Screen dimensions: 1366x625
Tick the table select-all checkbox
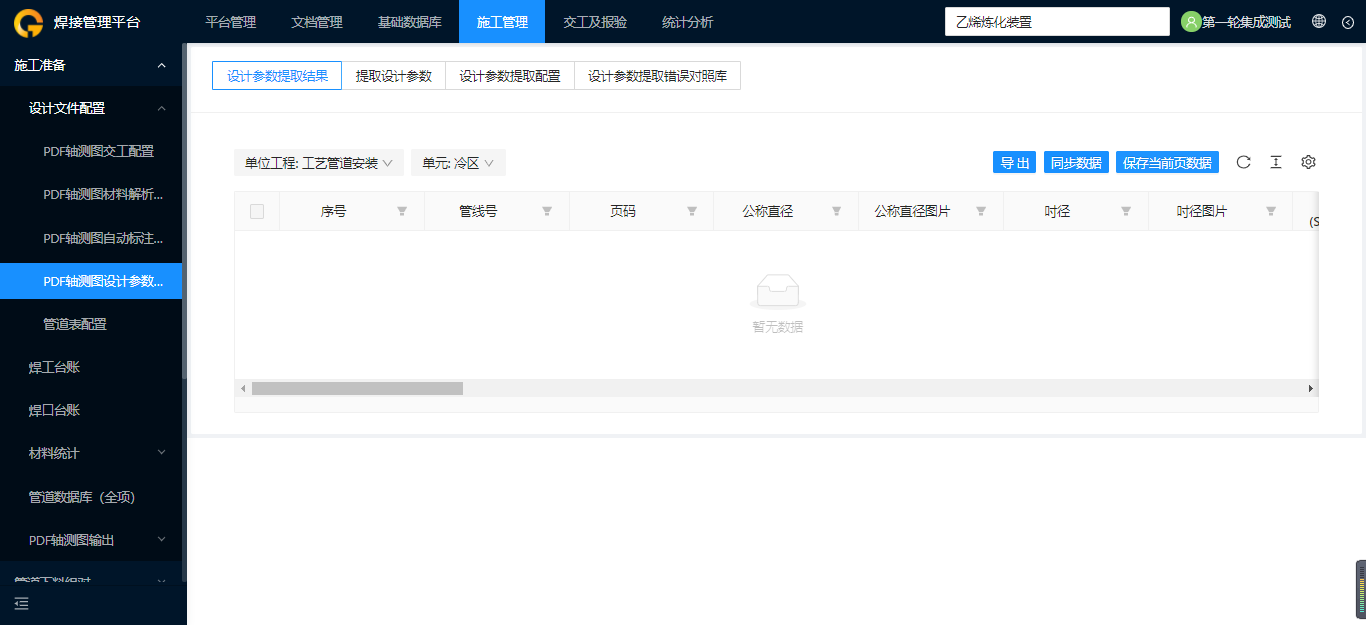pyautogui.click(x=257, y=211)
